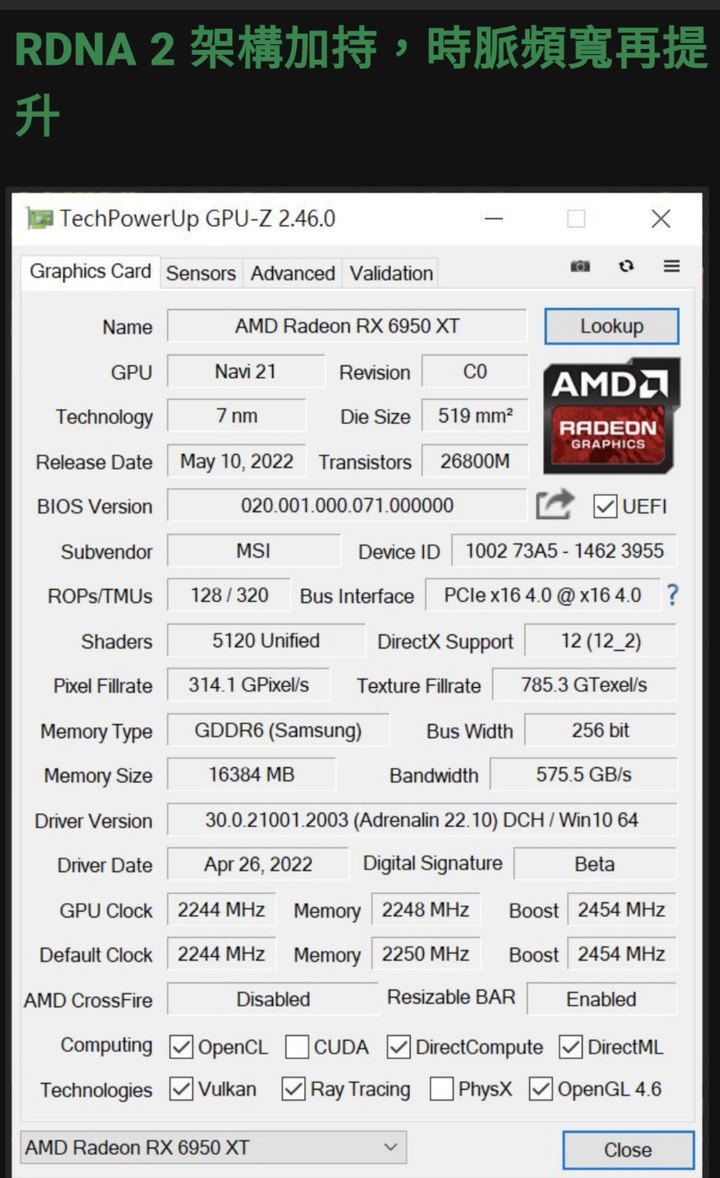Open the hamburger menu icon

[x=672, y=266]
